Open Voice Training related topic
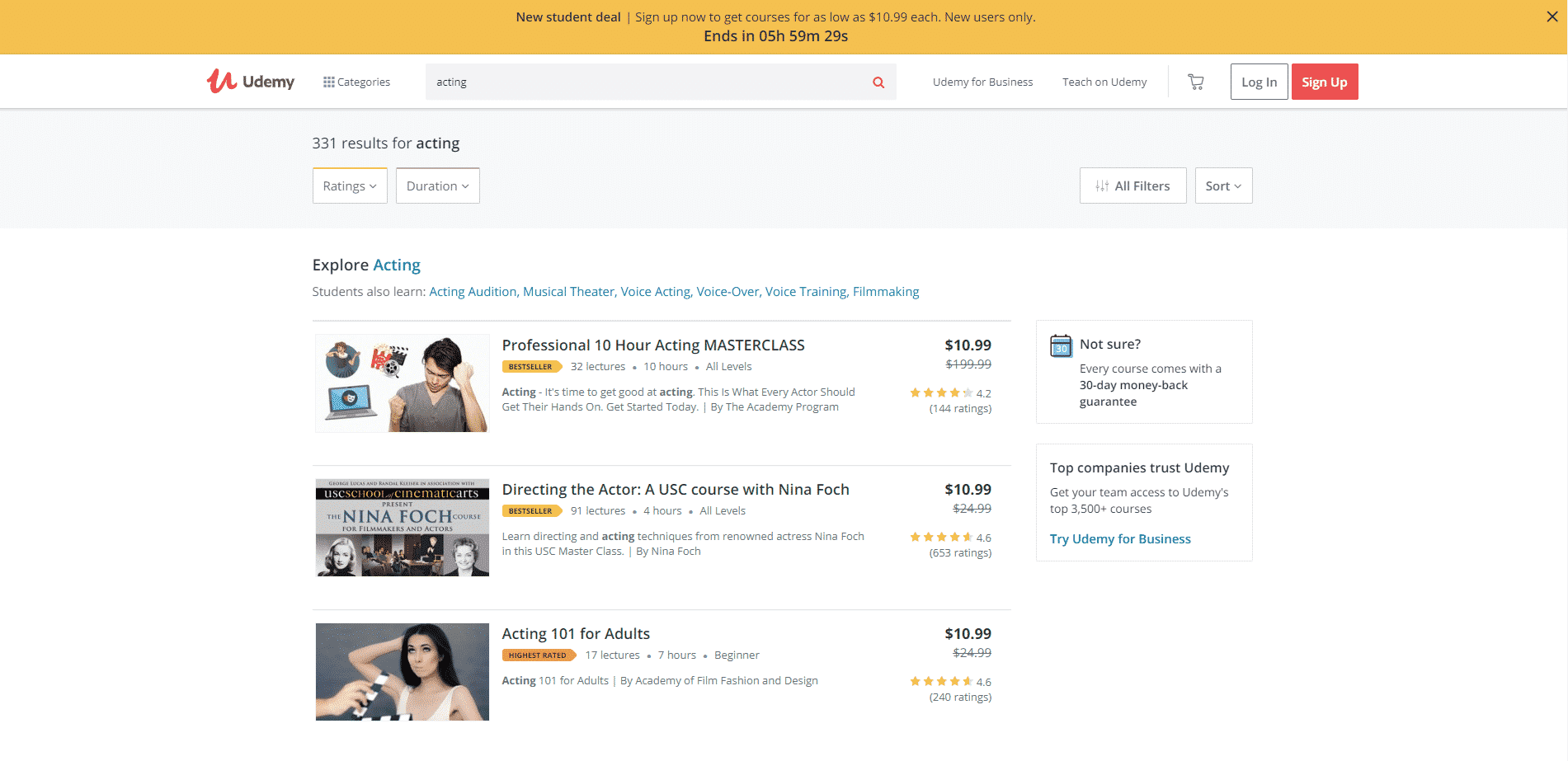The image size is (1568, 761). (x=806, y=292)
